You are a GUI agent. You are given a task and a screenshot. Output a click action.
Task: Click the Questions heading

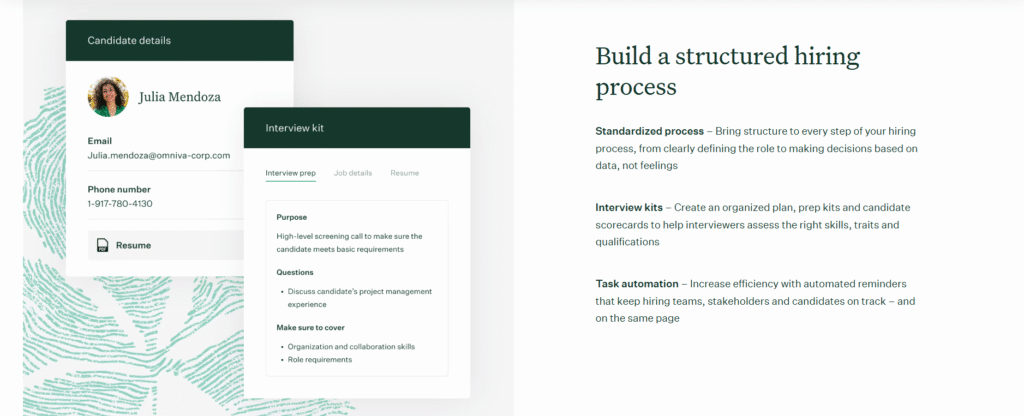pyautogui.click(x=295, y=272)
